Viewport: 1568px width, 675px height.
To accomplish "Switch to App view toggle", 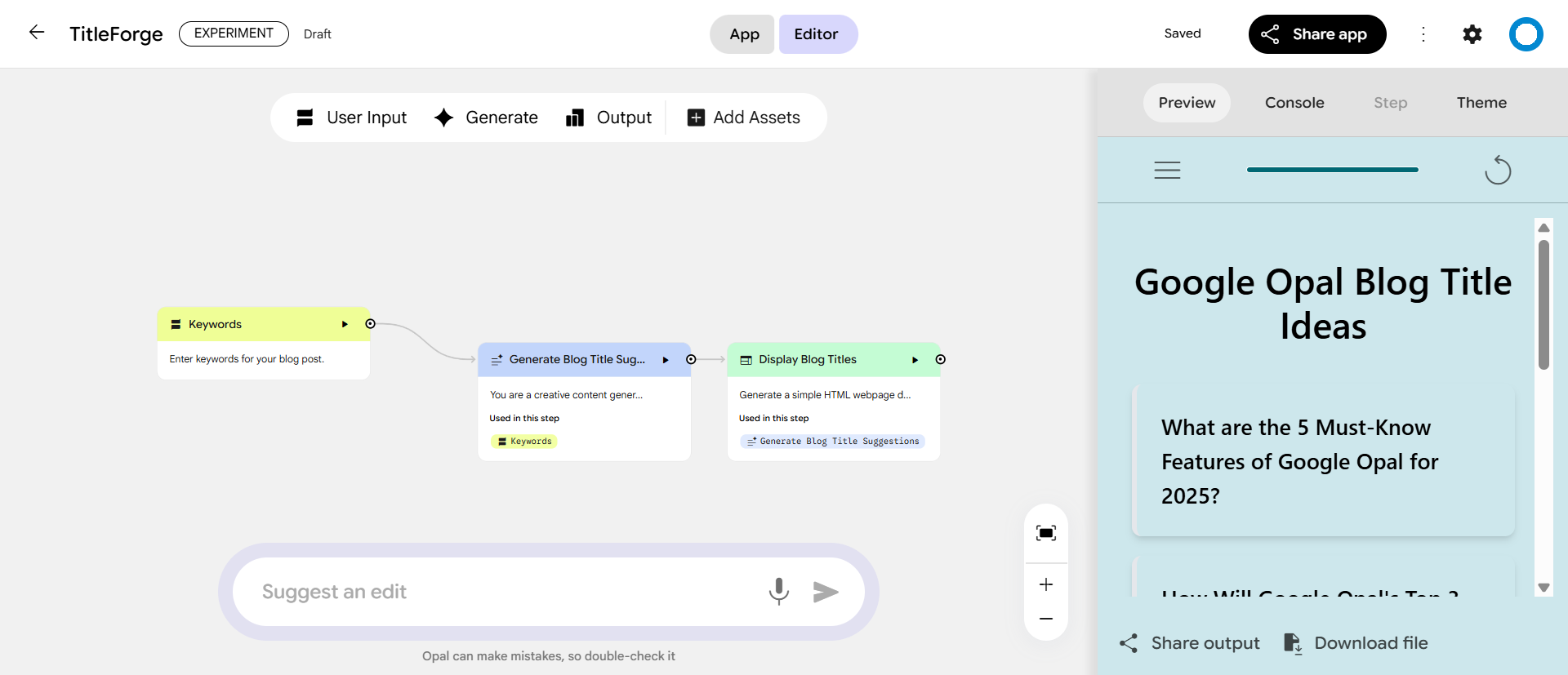I will pos(743,34).
